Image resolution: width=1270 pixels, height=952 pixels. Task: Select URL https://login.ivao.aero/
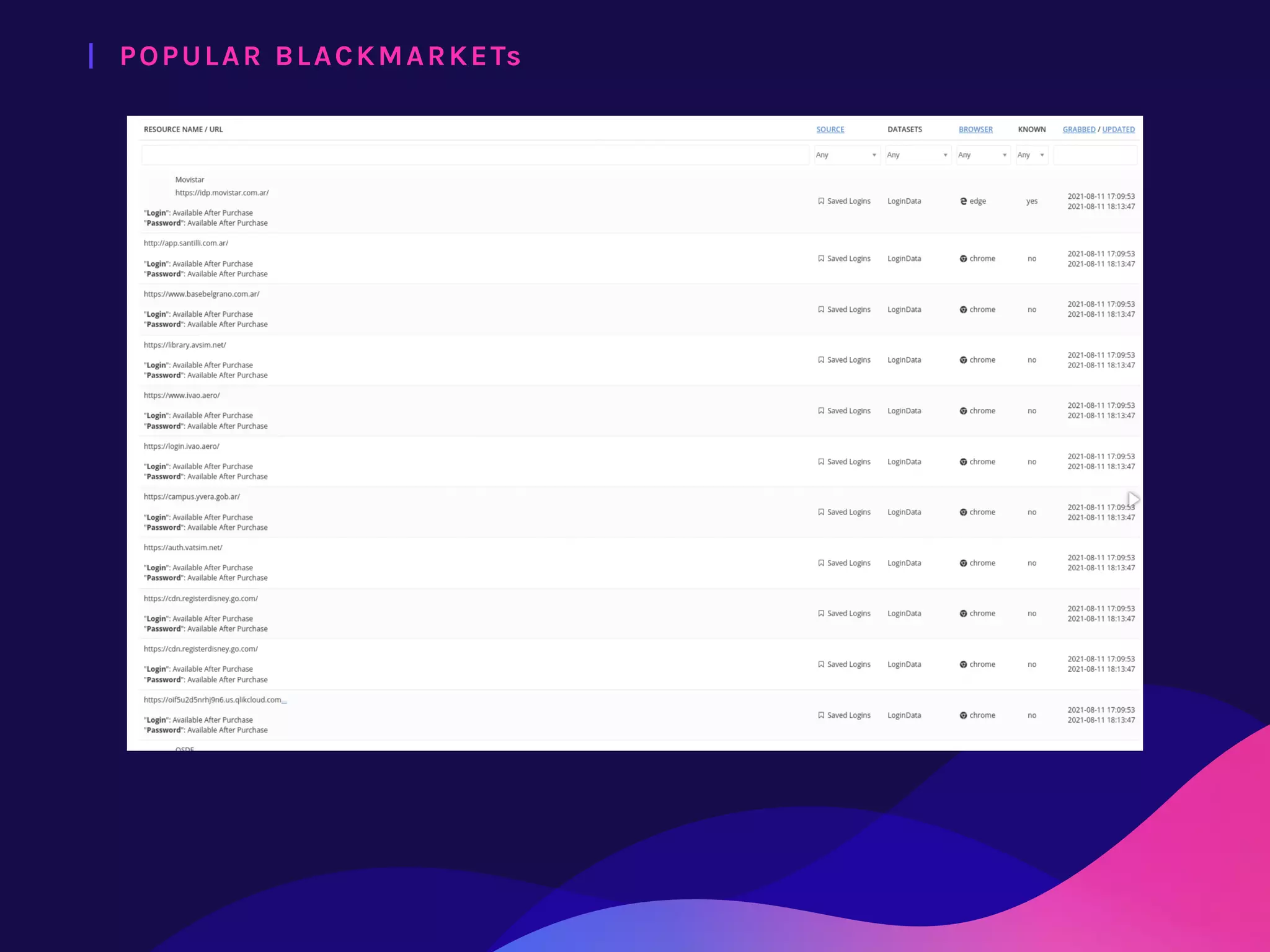(x=182, y=446)
